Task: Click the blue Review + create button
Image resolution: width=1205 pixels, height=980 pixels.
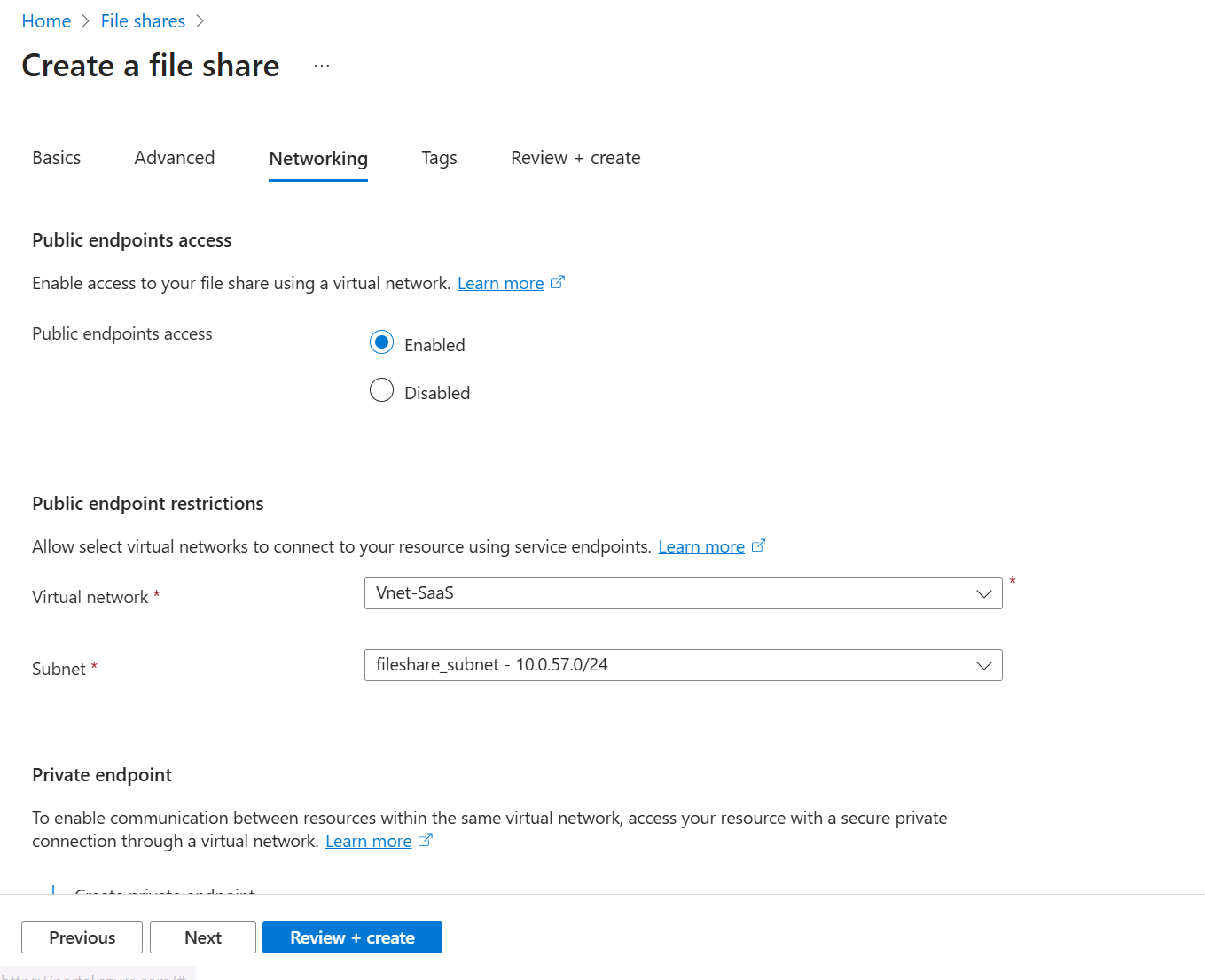Action: [352, 937]
